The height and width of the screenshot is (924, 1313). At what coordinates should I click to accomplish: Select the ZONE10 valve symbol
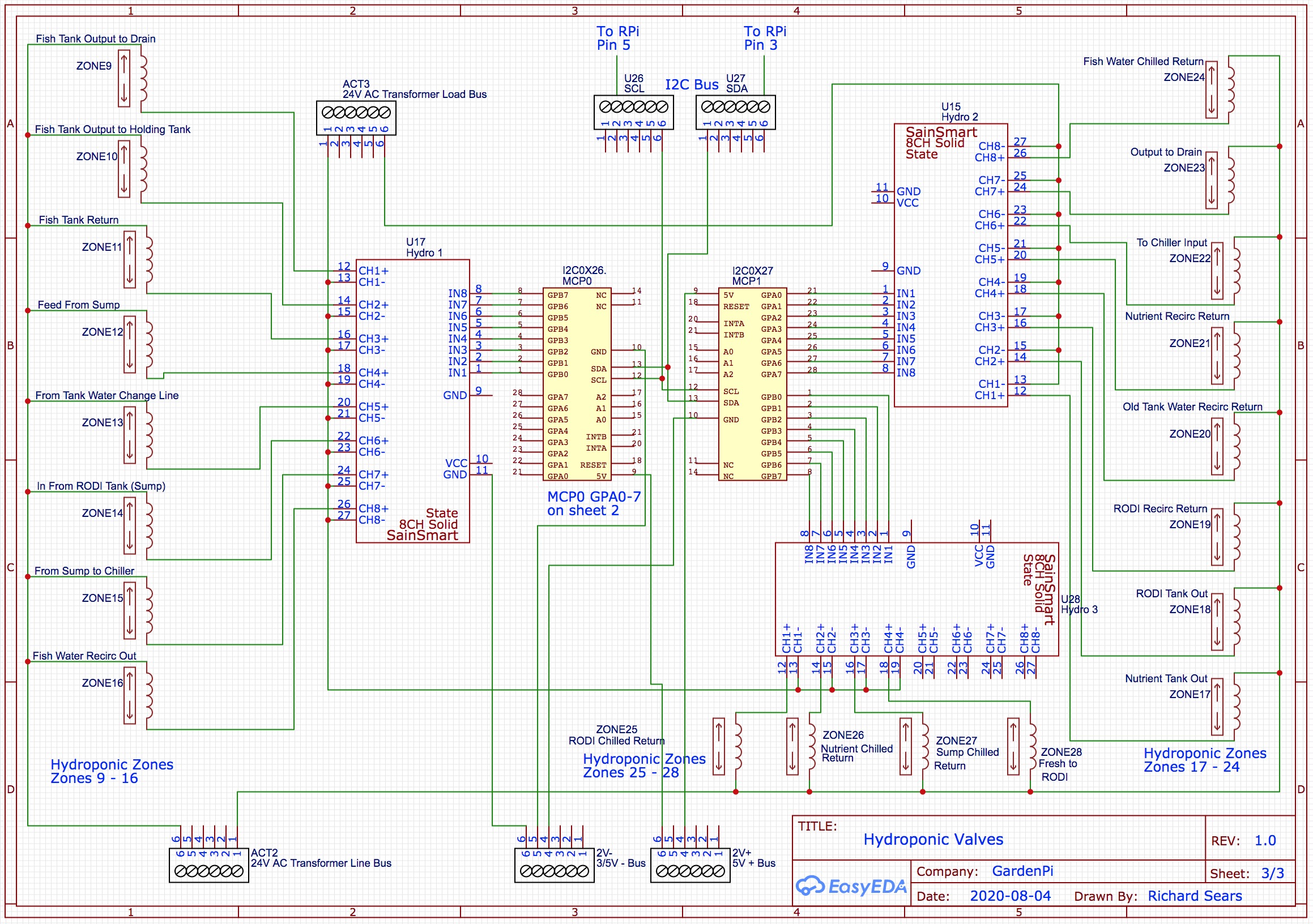point(133,169)
